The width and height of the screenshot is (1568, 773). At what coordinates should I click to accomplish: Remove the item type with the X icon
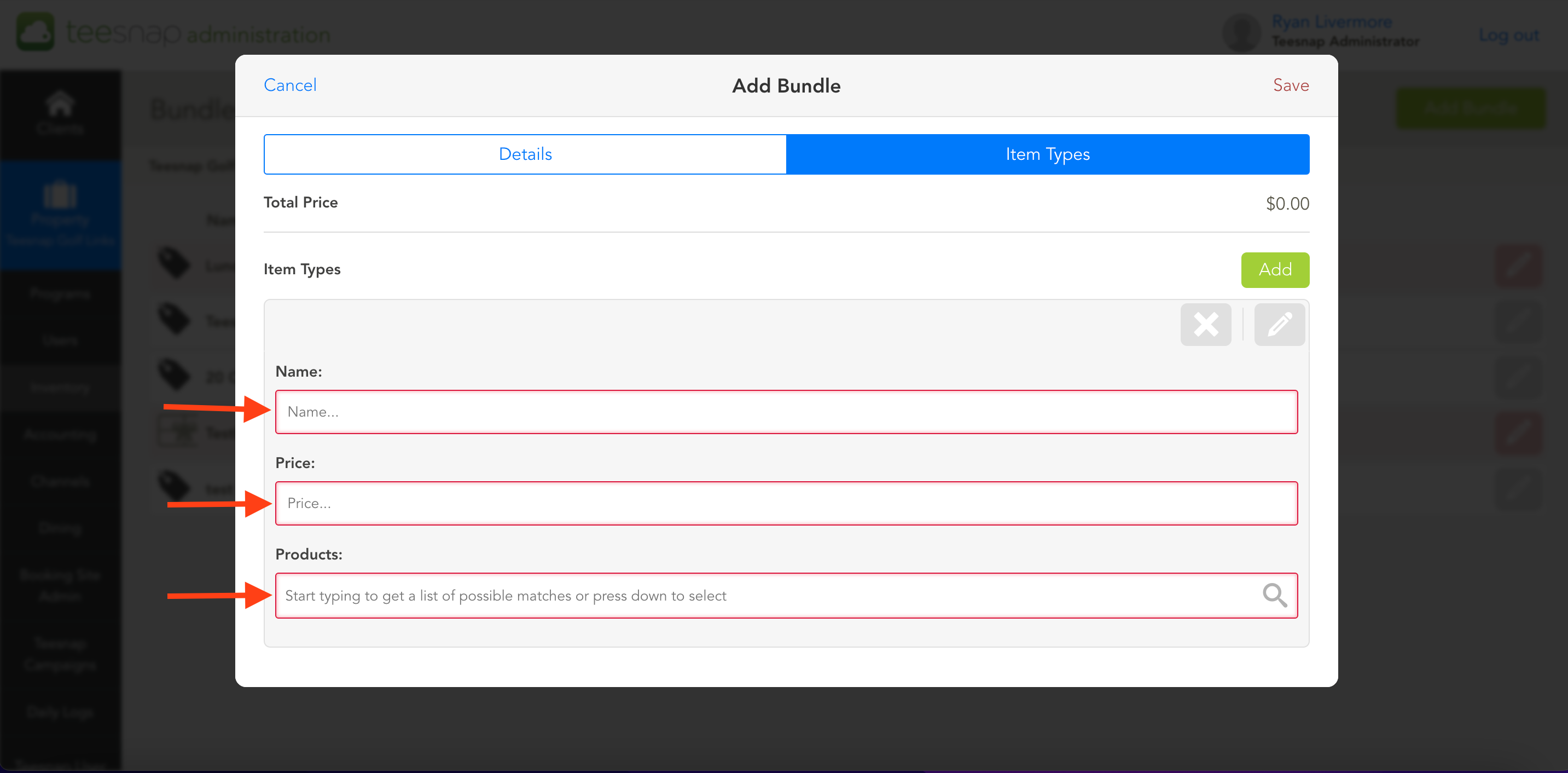click(1205, 324)
